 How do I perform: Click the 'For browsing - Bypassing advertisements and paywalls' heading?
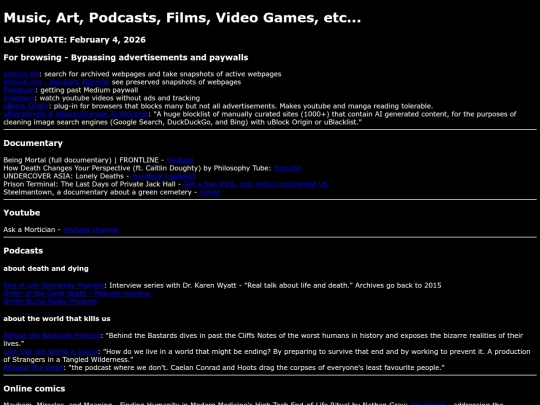tap(126, 58)
